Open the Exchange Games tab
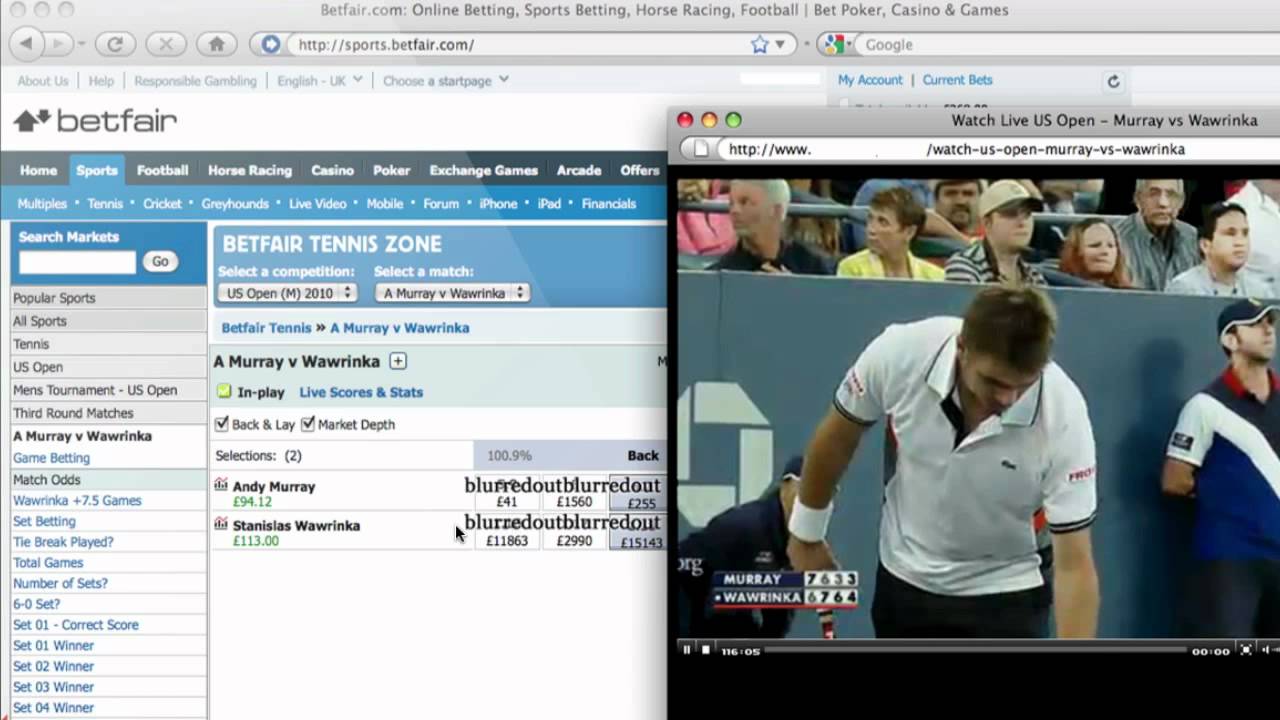The image size is (1280, 720). click(483, 170)
